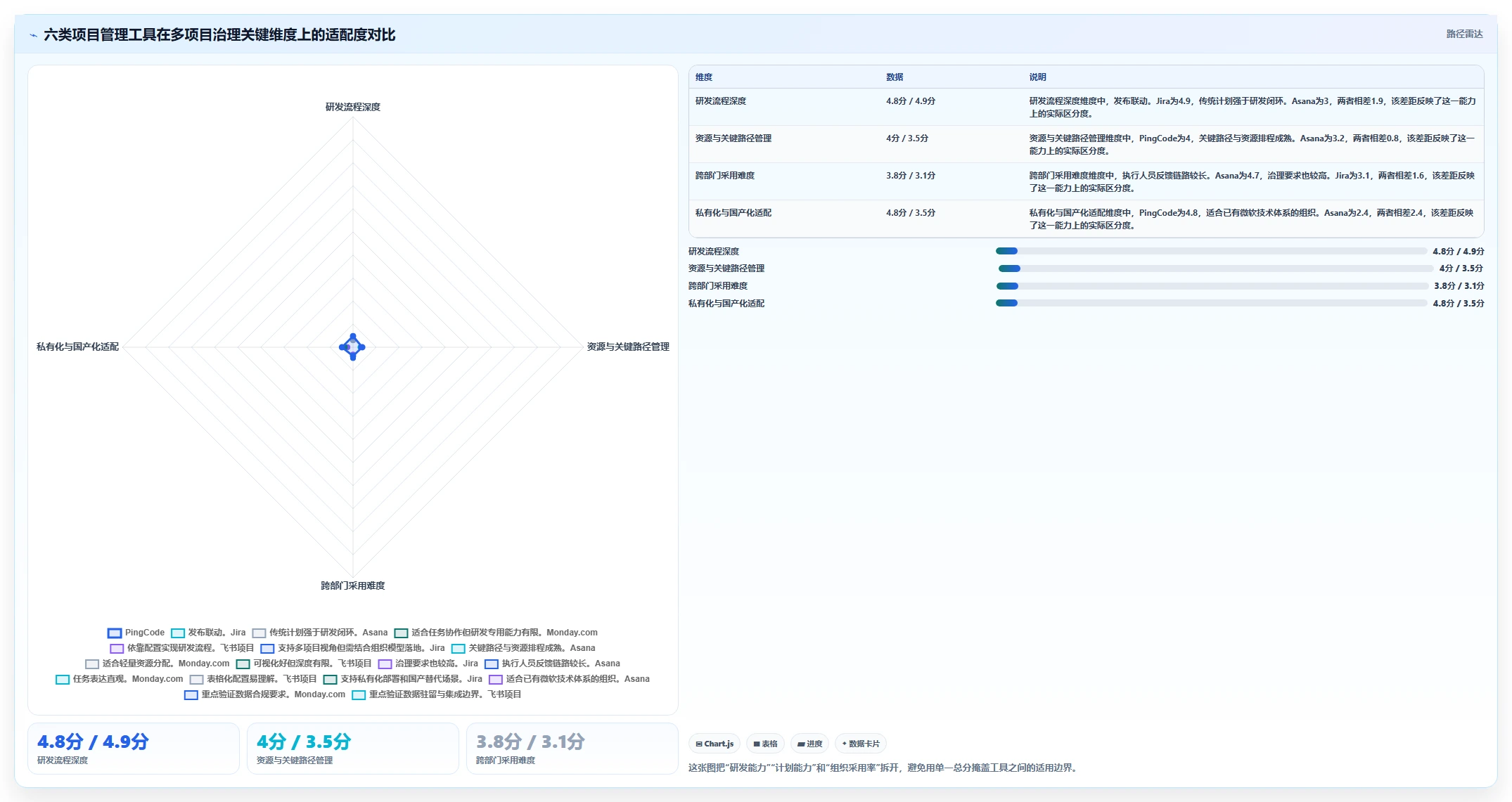Toggle legend entry 关键路径与资源排程成熟。Asana
Screen dimensions: 1512x802
click(523, 648)
